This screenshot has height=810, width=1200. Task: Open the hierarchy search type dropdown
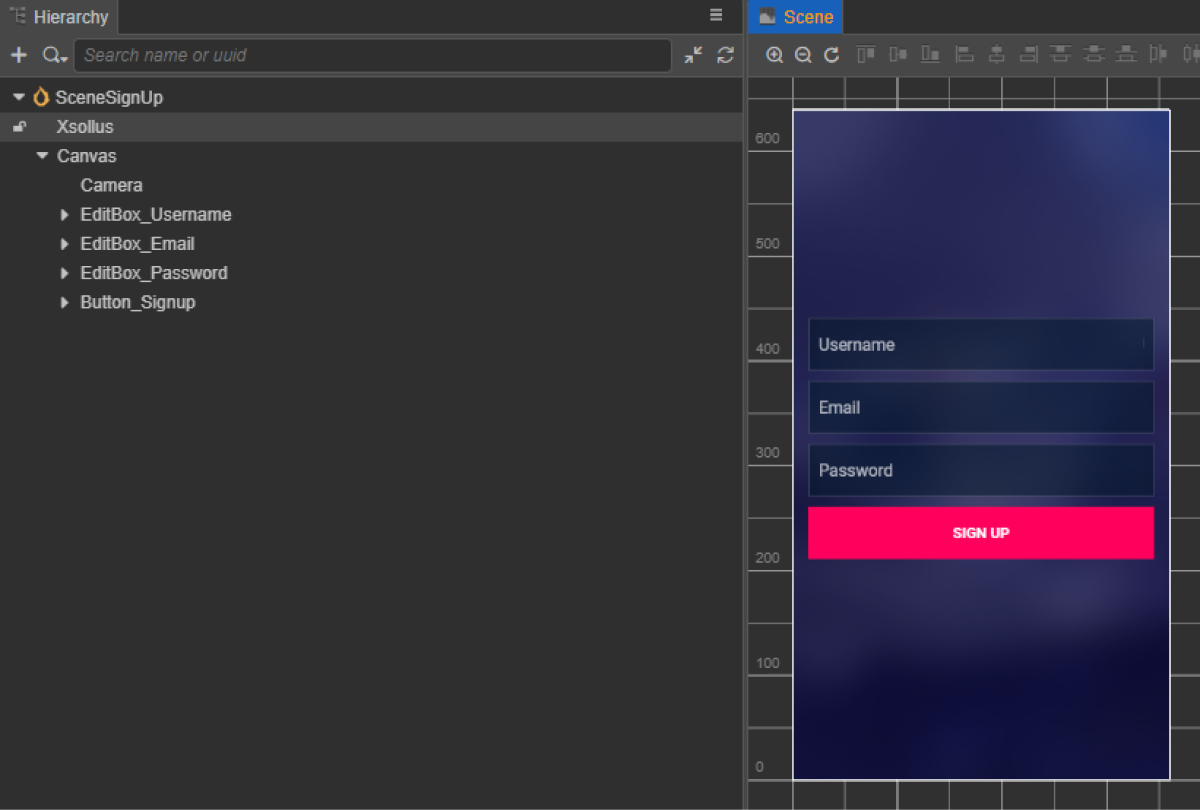coord(55,56)
